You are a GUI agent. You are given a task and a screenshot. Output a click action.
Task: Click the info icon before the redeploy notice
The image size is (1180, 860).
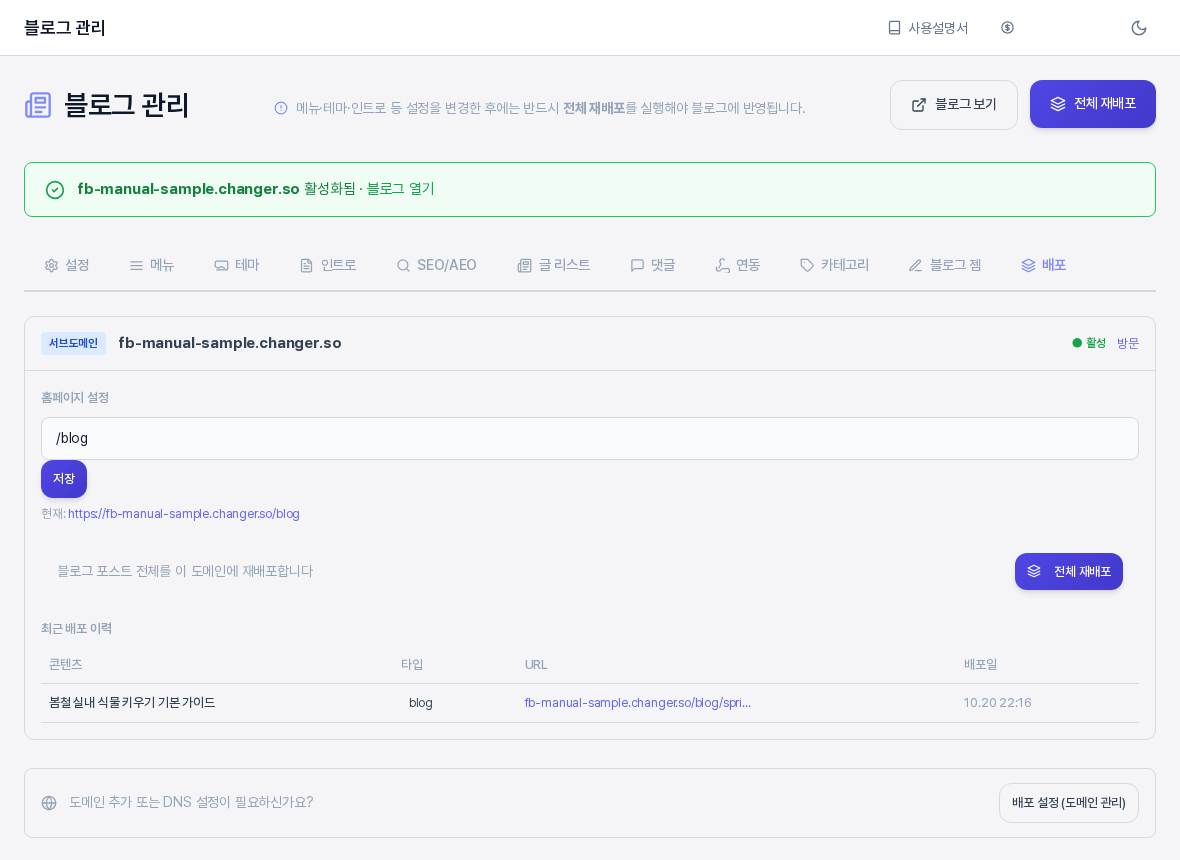tap(281, 108)
